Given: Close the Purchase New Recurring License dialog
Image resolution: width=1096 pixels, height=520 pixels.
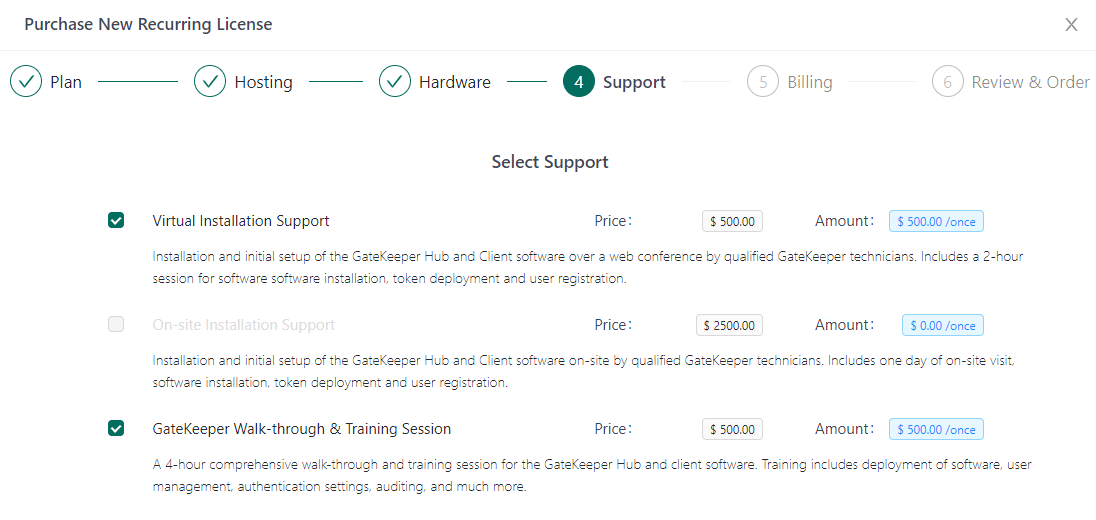Looking at the screenshot, I should tap(1071, 25).
